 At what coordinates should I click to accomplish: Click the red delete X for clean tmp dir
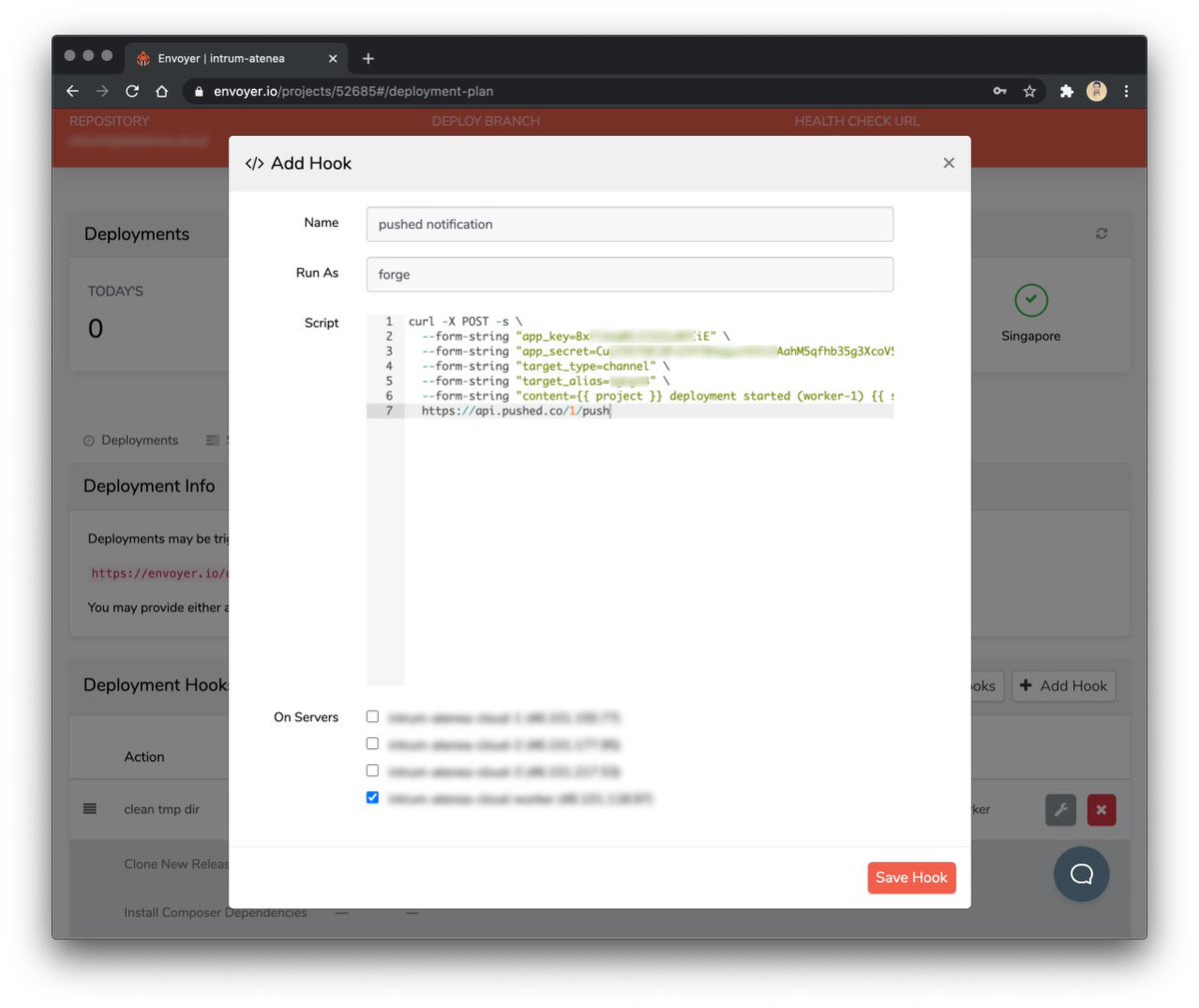[x=1101, y=809]
